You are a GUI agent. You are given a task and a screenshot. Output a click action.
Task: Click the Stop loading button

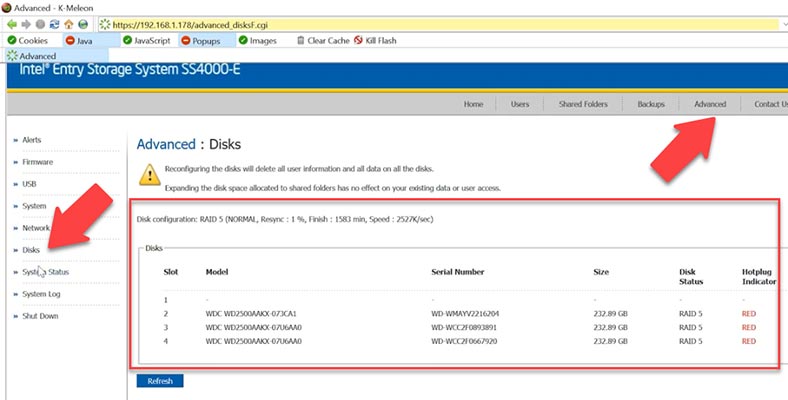(x=40, y=24)
